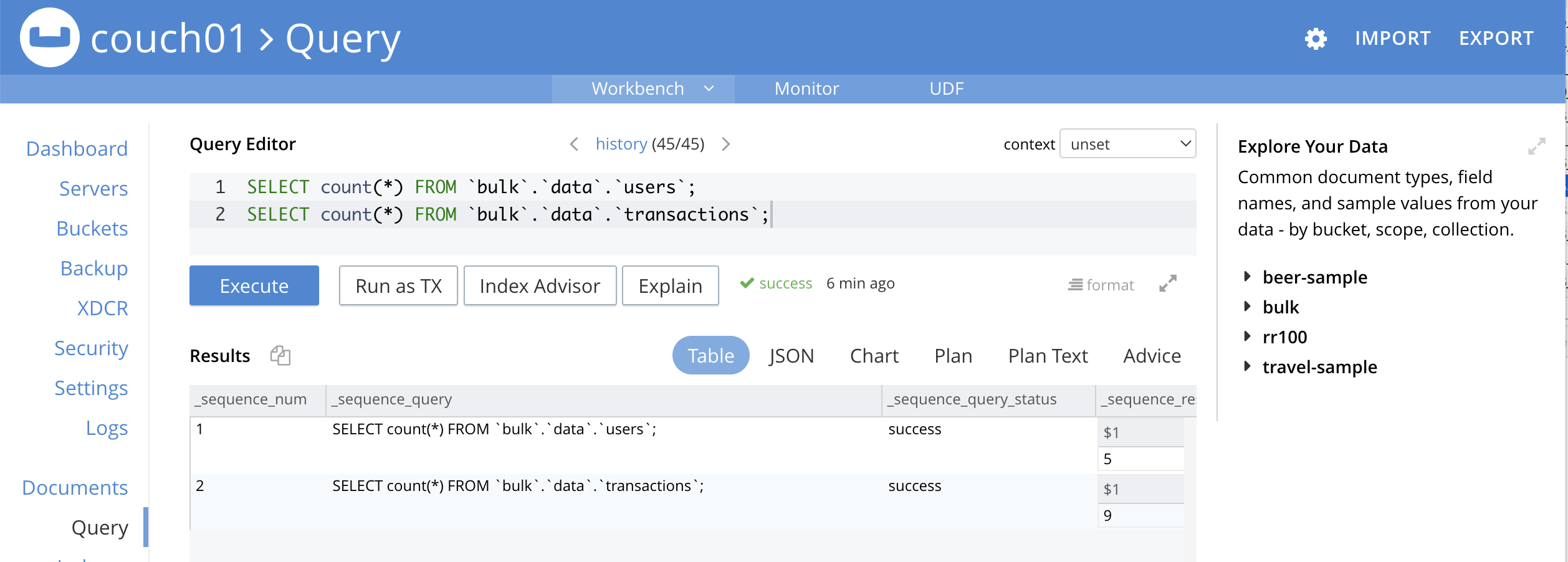The image size is (1568, 562).
Task: Go to previous query history entry
Action: click(x=574, y=145)
